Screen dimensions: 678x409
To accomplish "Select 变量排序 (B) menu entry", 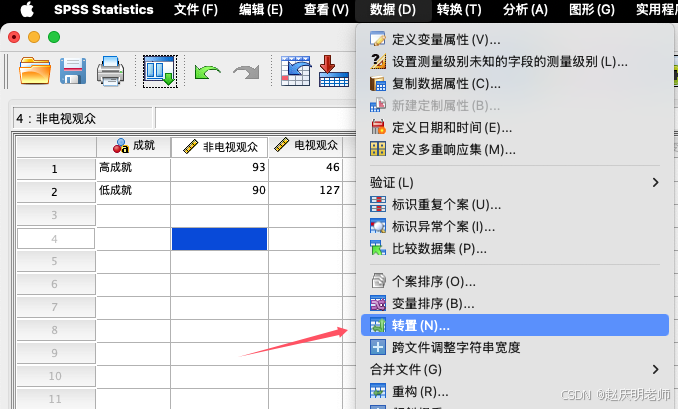I will pos(515,304).
